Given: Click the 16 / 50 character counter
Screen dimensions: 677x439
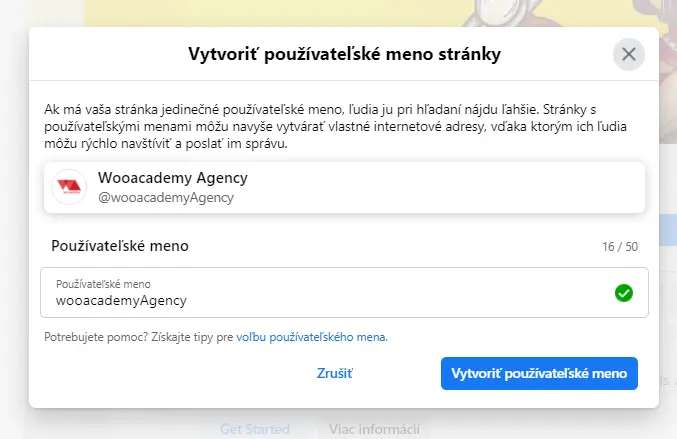Looking at the screenshot, I should [620, 246].
